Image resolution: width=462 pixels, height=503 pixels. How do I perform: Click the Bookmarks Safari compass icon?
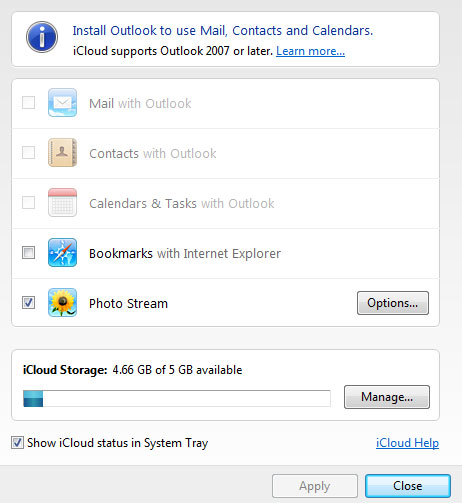point(62,253)
